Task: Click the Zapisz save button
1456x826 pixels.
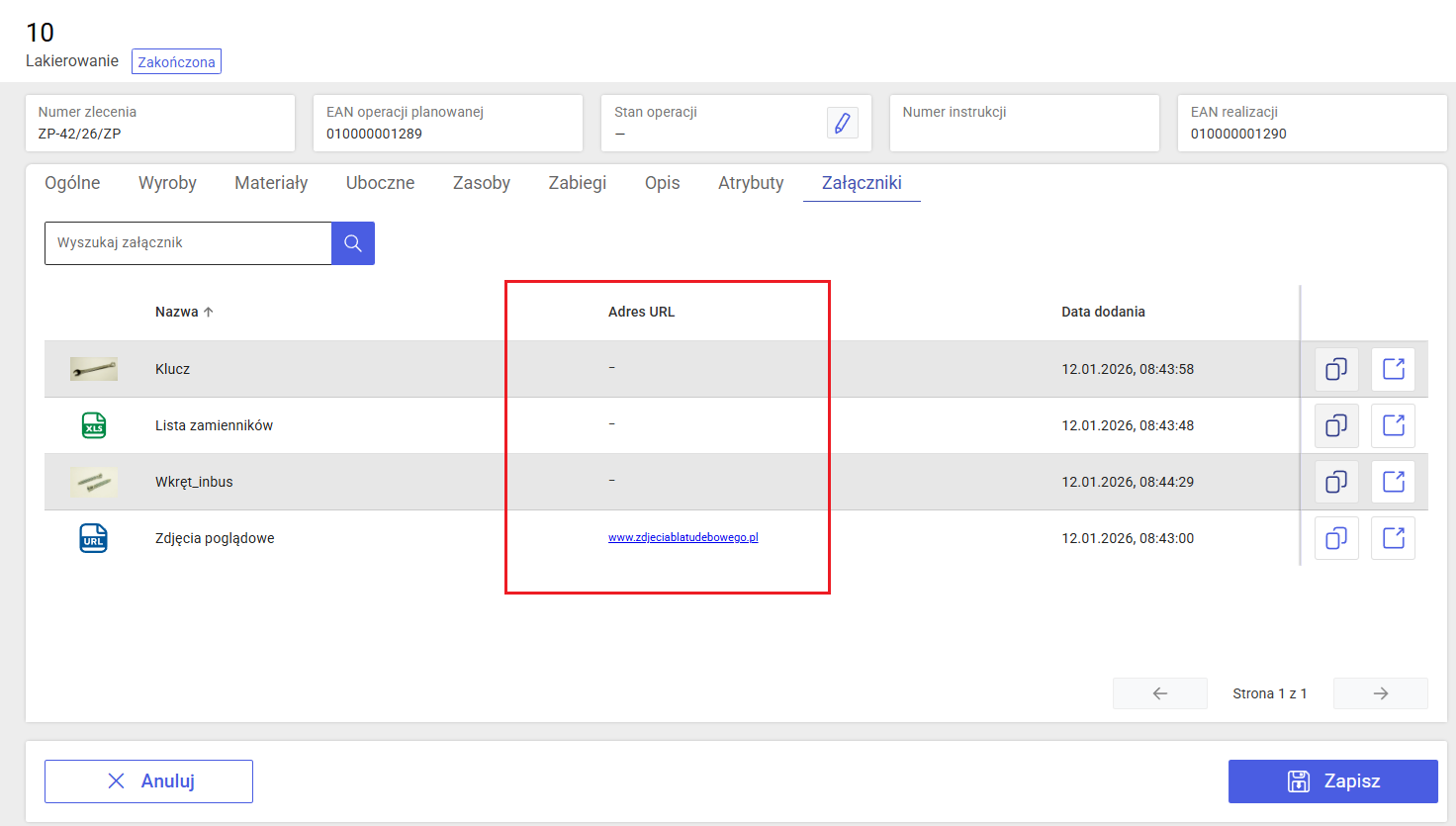Action: (1333, 781)
